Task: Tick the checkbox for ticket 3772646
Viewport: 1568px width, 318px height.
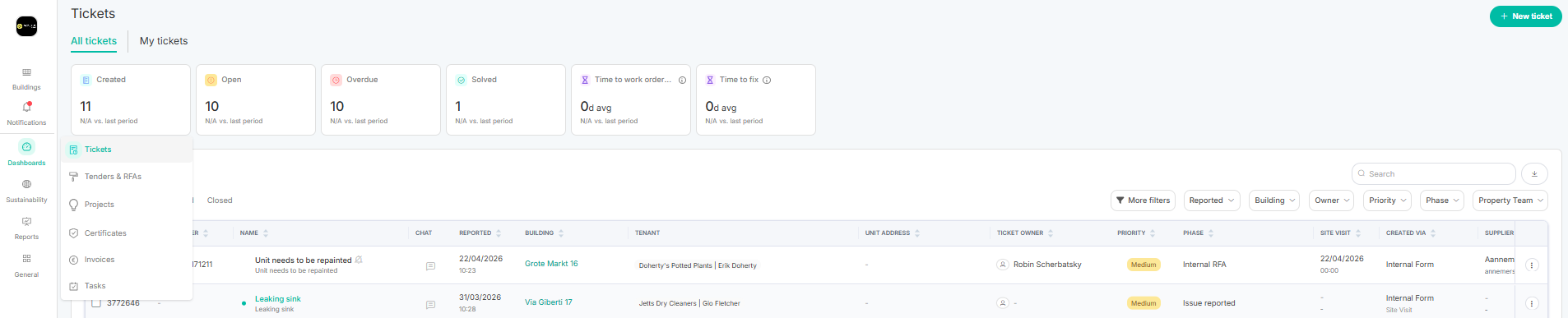Action: (96, 303)
